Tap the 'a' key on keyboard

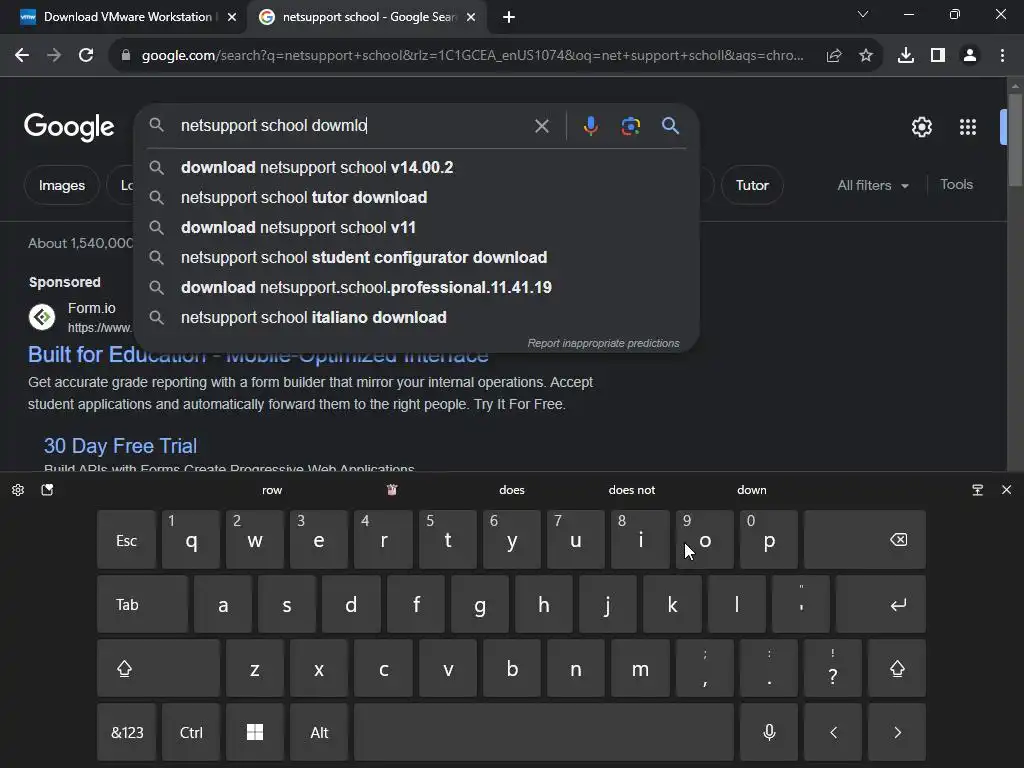pyautogui.click(x=223, y=604)
